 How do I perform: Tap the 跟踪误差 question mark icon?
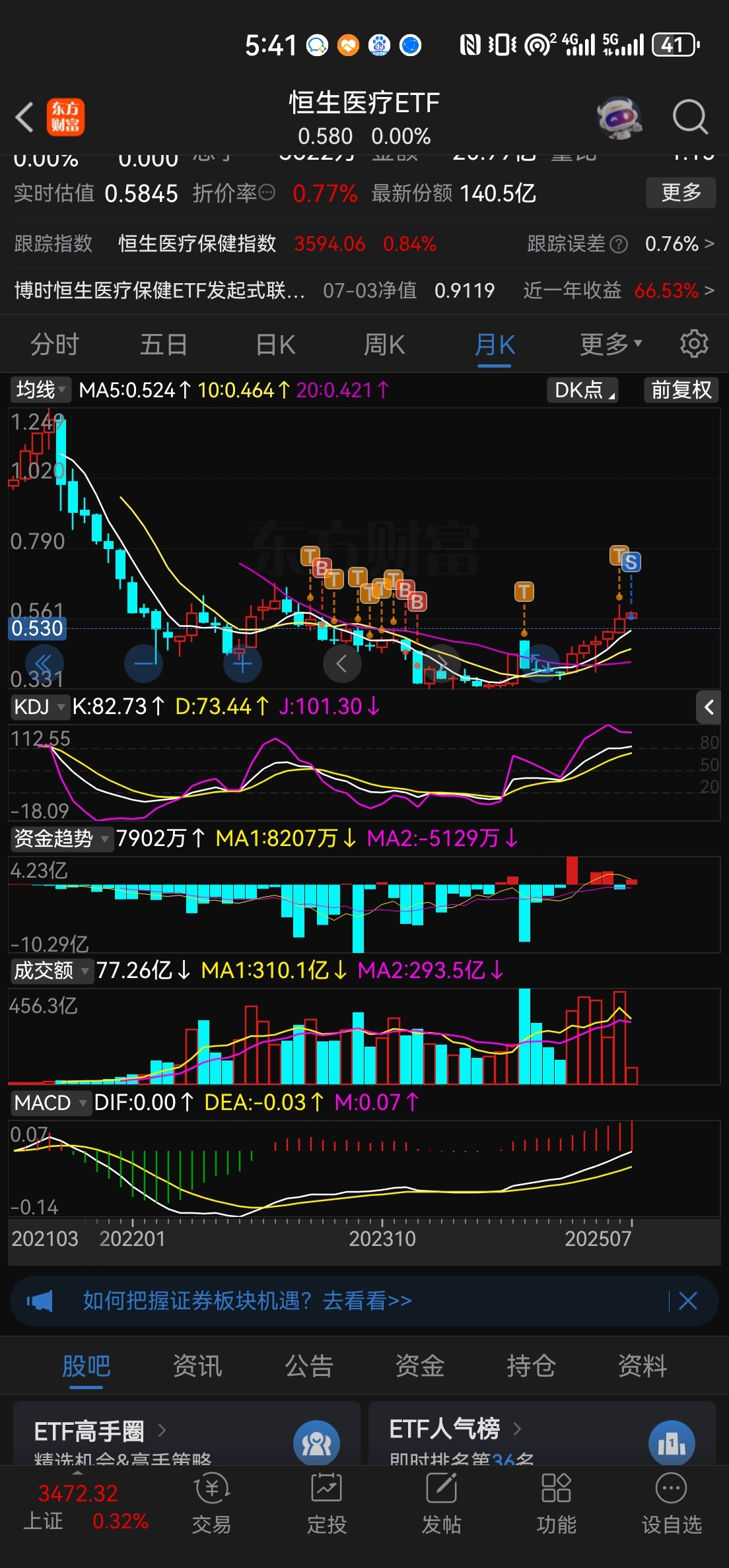(x=619, y=244)
